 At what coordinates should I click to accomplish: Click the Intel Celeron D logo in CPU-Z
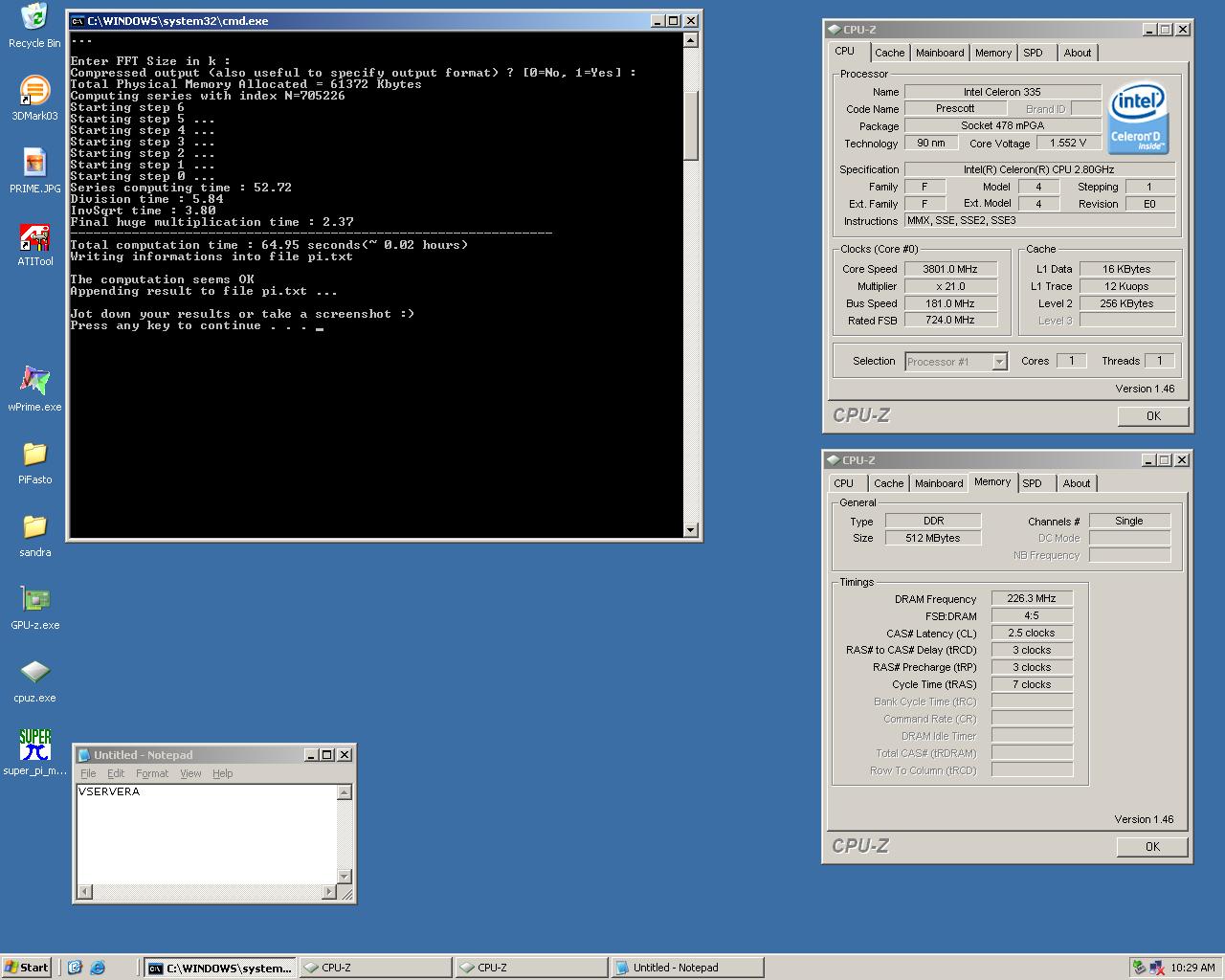(x=1138, y=118)
